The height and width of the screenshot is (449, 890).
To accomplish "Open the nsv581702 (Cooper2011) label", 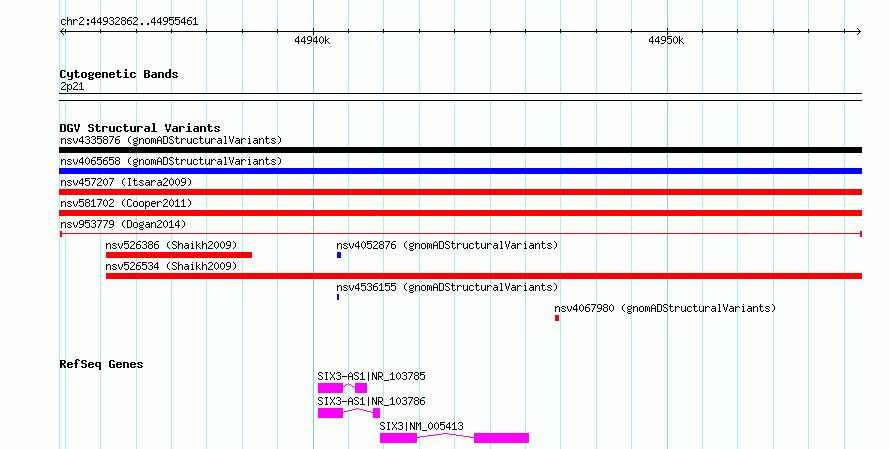I will (126, 203).
